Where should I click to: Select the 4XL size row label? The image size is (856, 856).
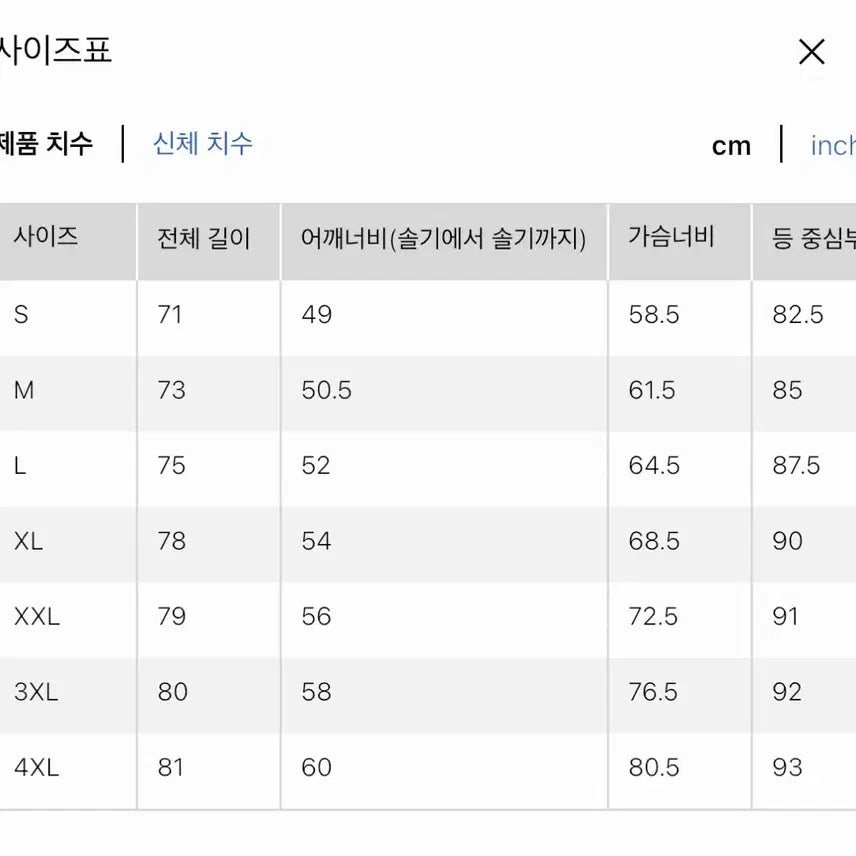37,768
